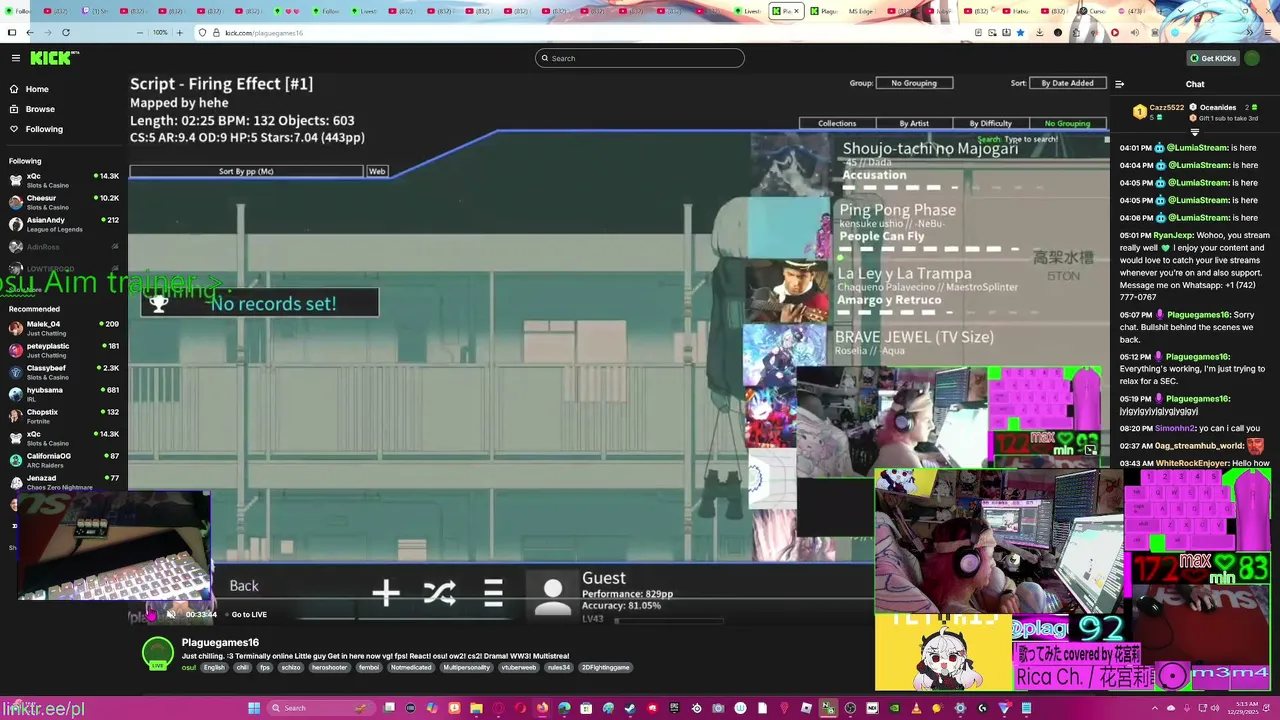Viewport: 1280px width, 720px height.
Task: Open Home in Kick sidebar
Action: (37, 89)
